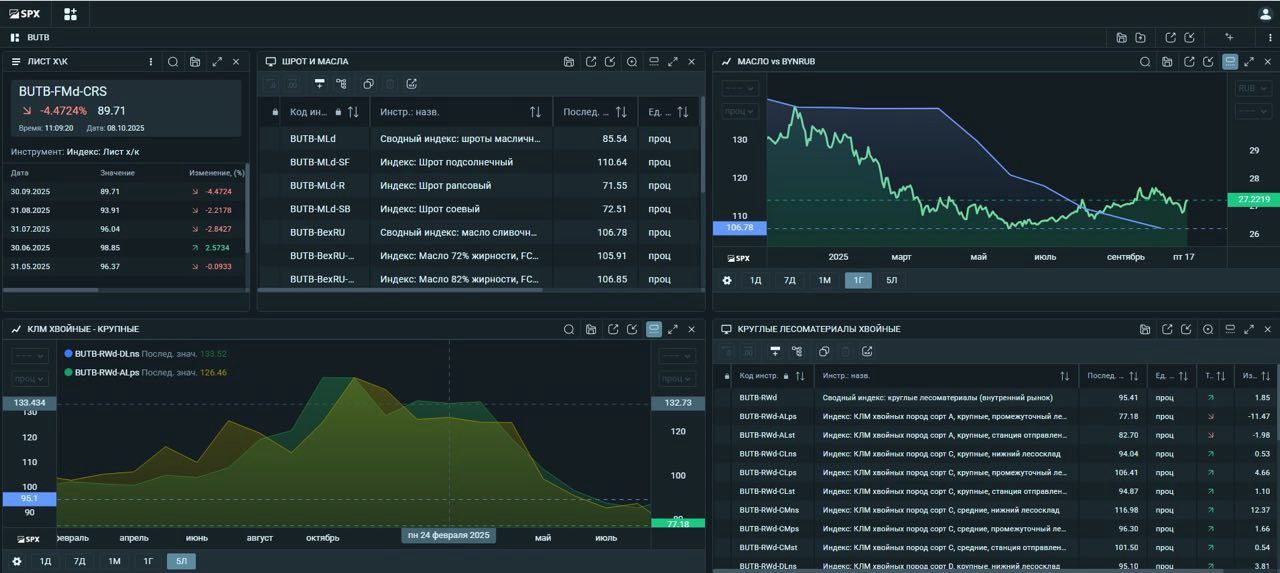This screenshot has height=573, width=1280.
Task: Click copy icon in ШРОТ И МАСЛА toolbar
Action: (x=368, y=84)
